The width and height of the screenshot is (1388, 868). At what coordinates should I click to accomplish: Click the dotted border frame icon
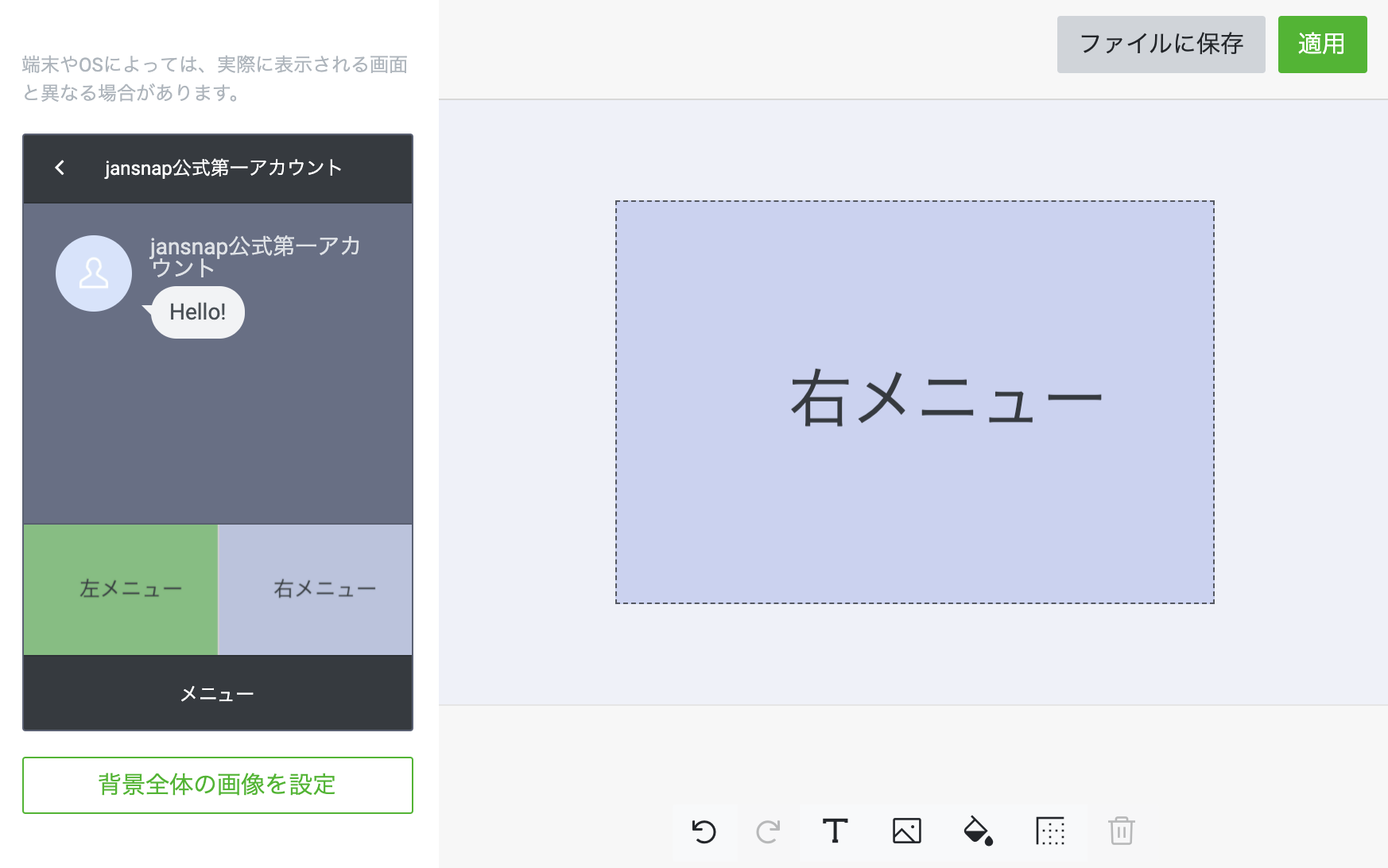point(1050,831)
